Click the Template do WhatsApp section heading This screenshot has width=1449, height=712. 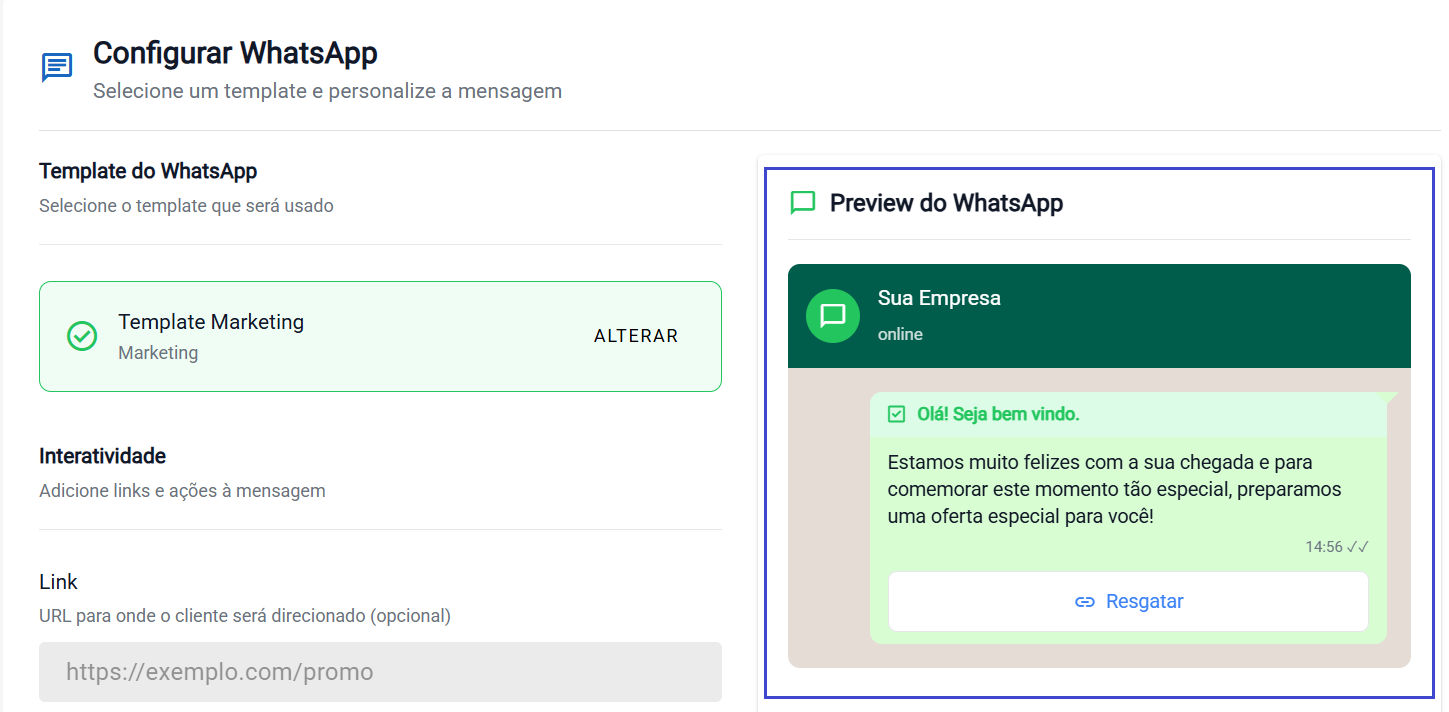pos(148,171)
